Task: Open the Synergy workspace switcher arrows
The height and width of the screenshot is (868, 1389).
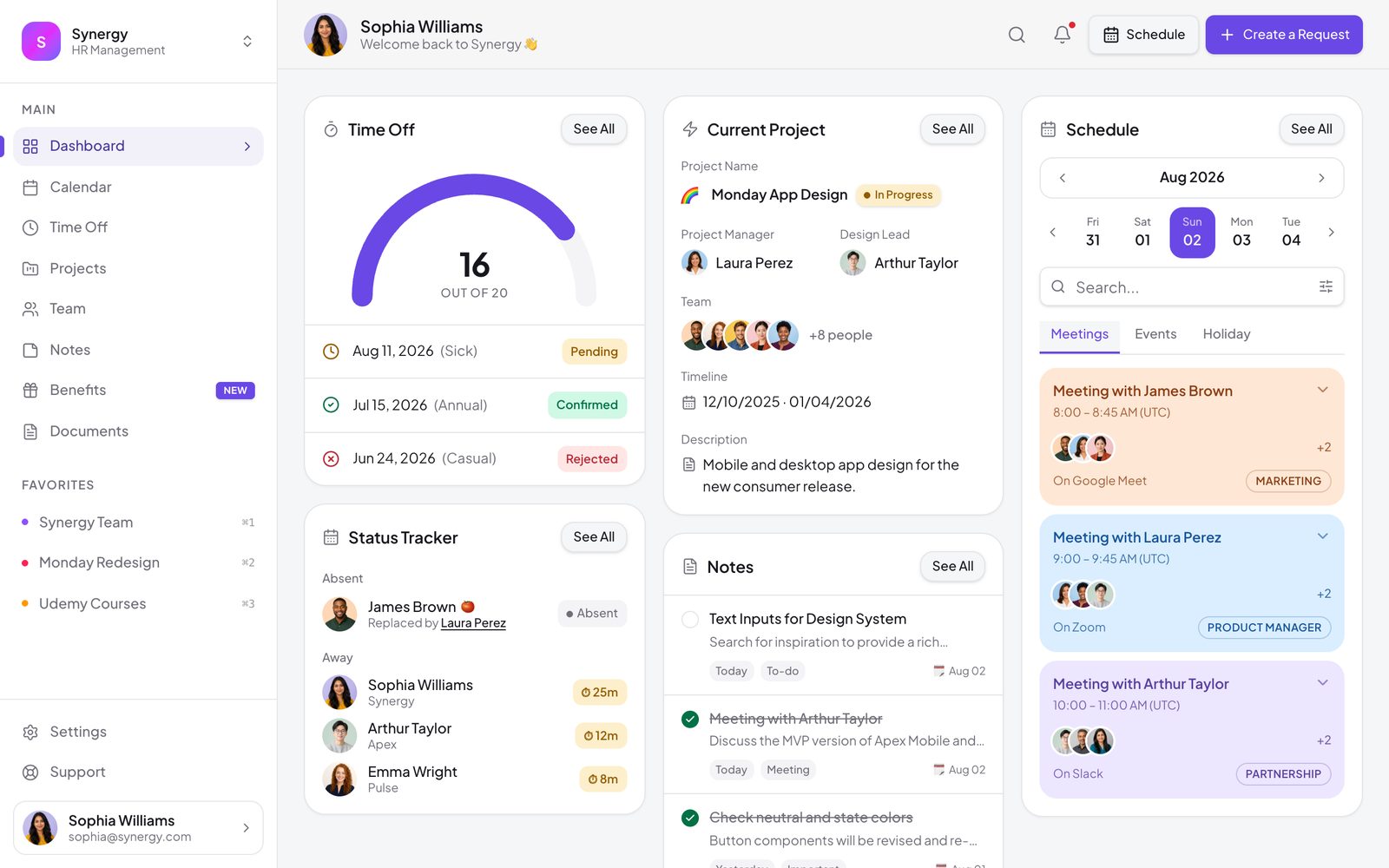Action: click(247, 42)
